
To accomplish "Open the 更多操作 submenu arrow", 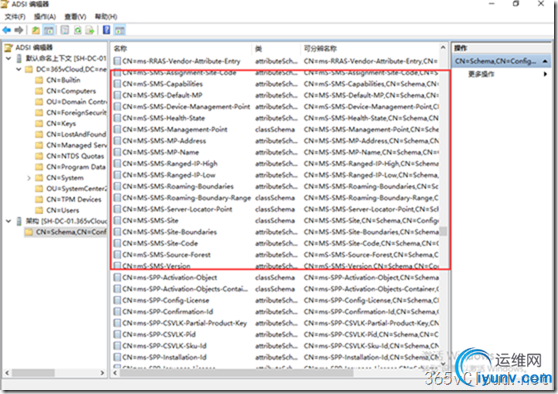I will point(545,74).
